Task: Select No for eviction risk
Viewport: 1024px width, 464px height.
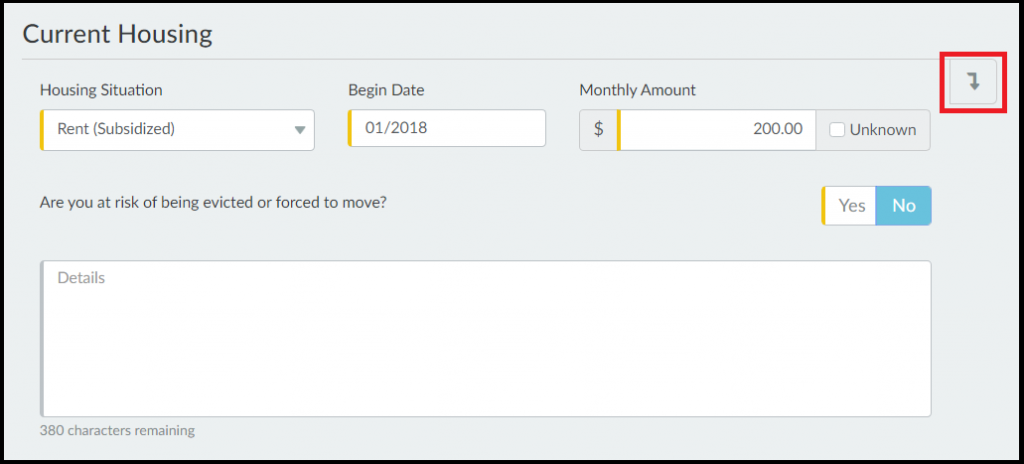Action: (904, 206)
